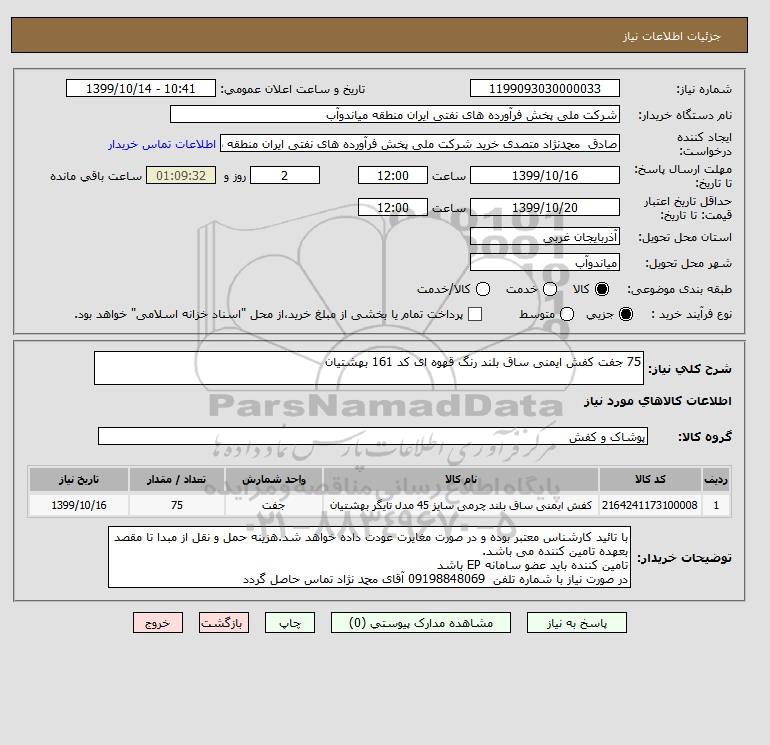Click the remaining days field showing 2
This screenshot has width=770, height=745.
coord(285,175)
